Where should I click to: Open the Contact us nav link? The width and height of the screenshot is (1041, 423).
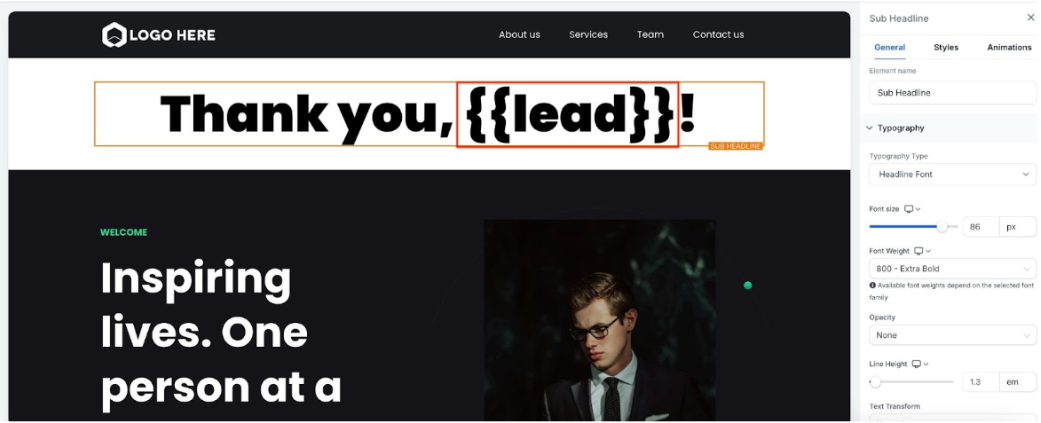718,35
